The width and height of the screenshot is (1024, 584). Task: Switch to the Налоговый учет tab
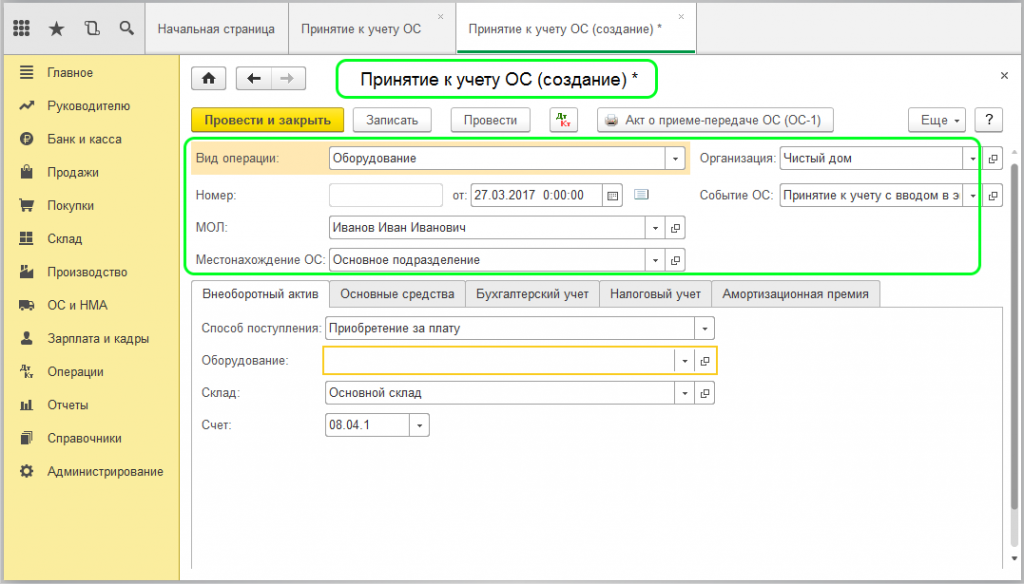coord(656,294)
